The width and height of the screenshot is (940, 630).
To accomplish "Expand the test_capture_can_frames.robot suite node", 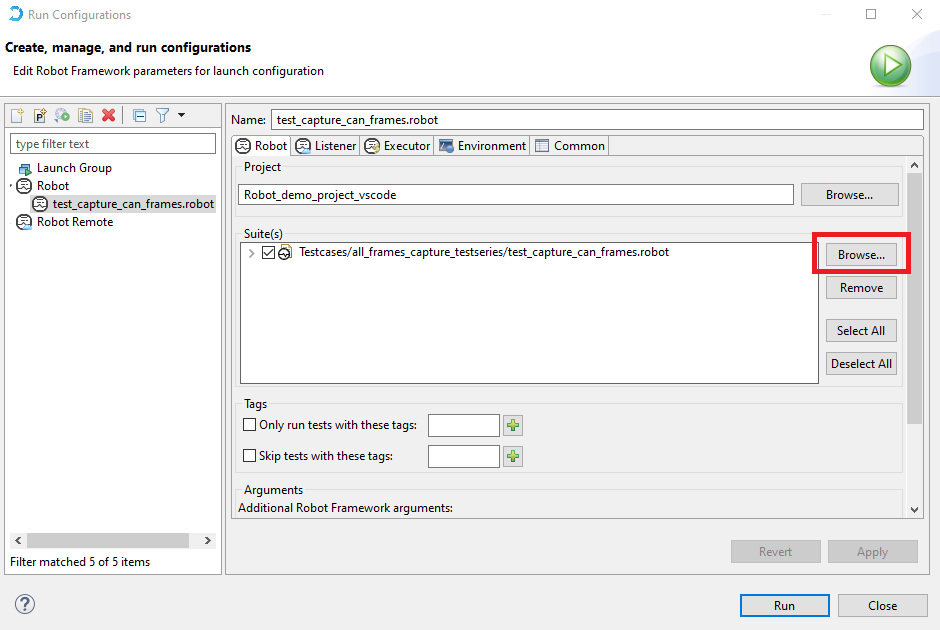I will click(251, 253).
